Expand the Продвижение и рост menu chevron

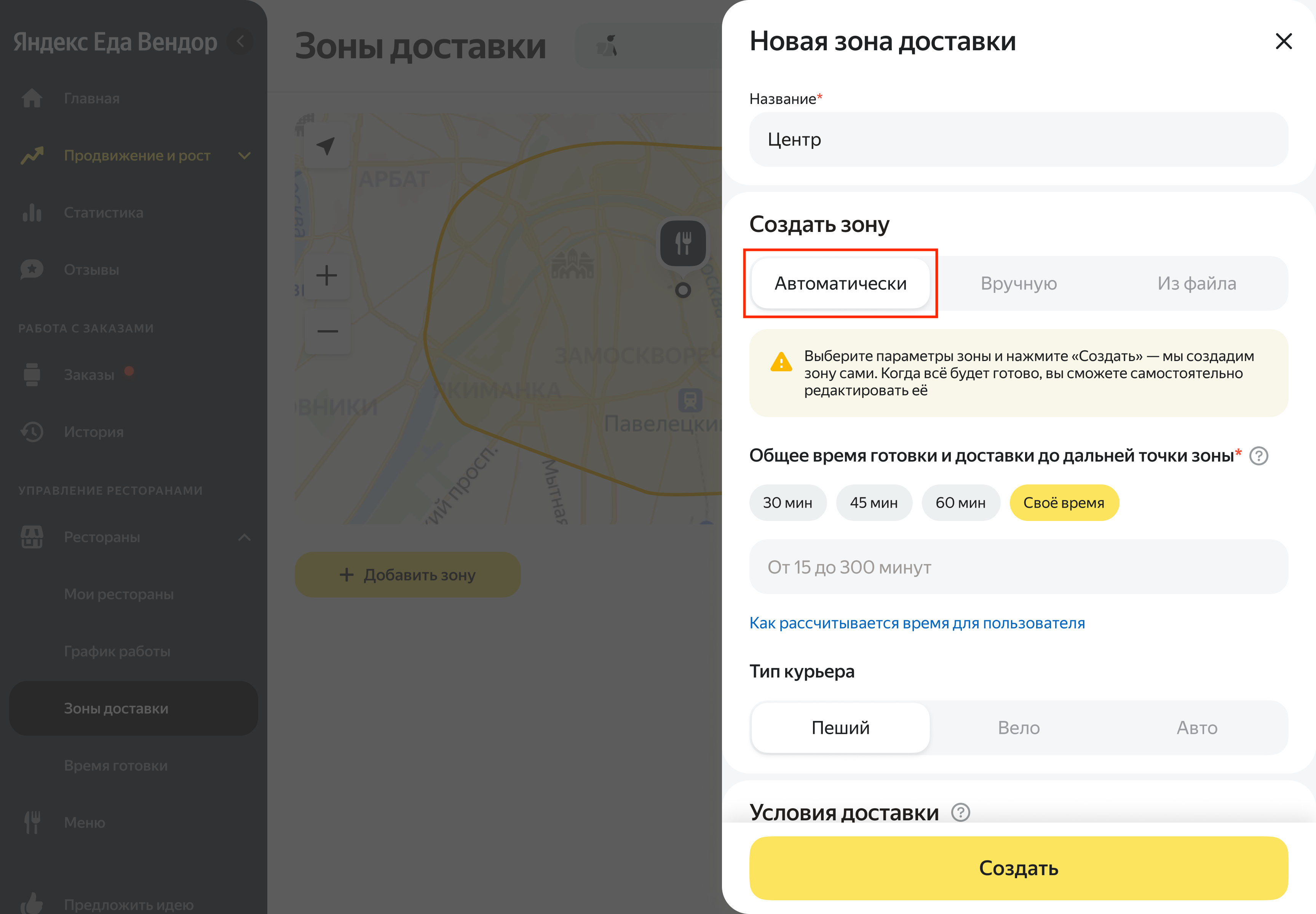[x=244, y=156]
